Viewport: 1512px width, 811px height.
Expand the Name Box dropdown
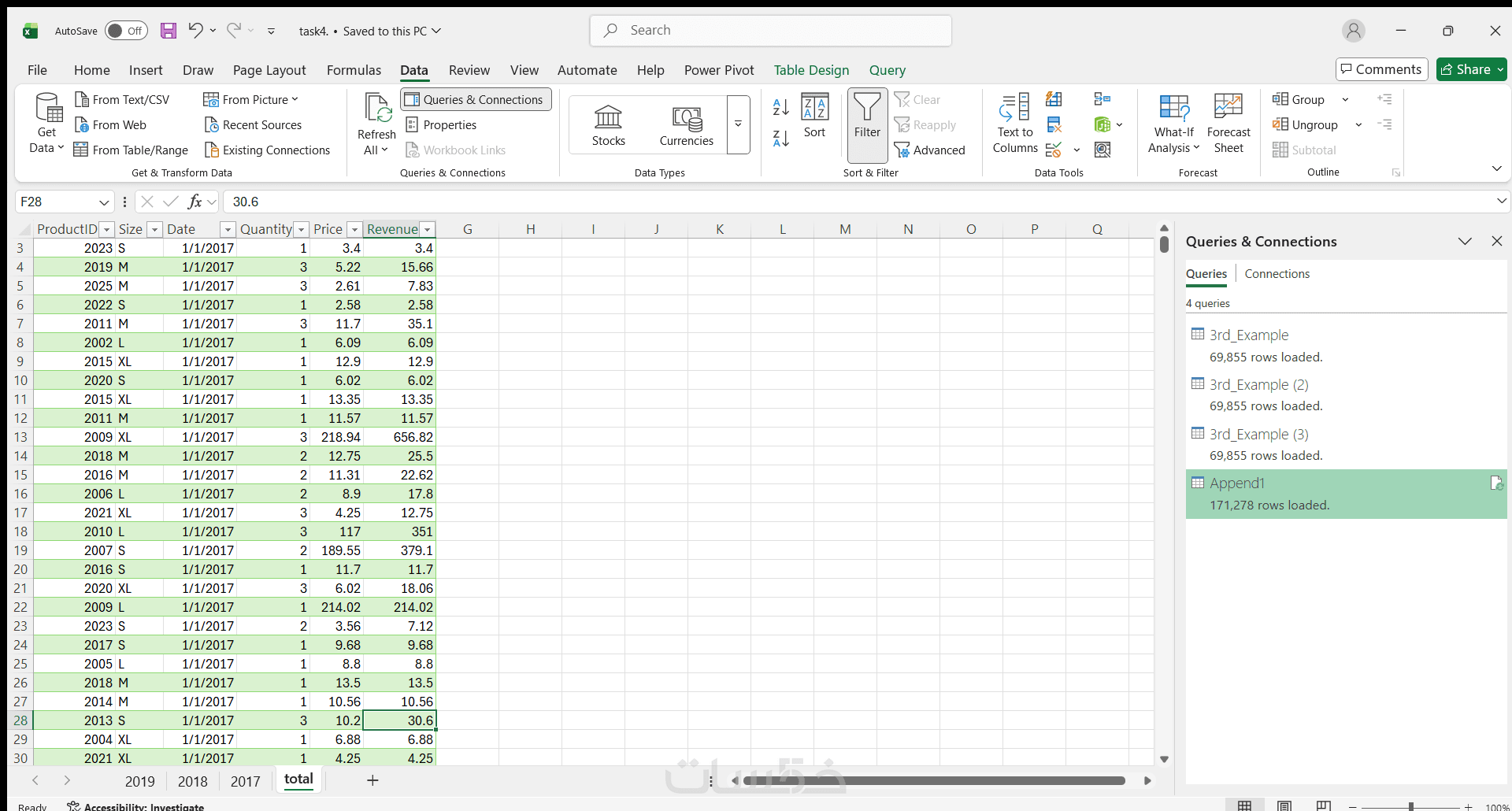(x=104, y=202)
